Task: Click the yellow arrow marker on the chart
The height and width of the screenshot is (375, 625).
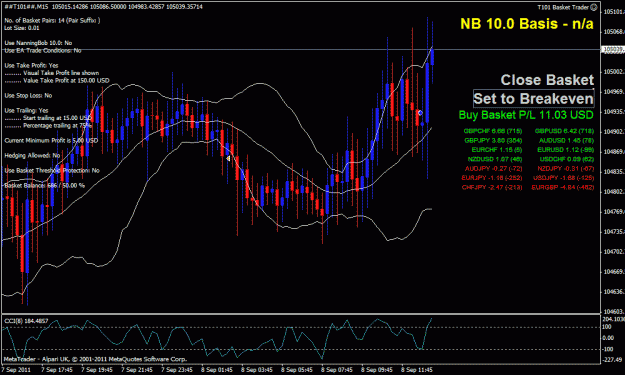Action: point(228,159)
